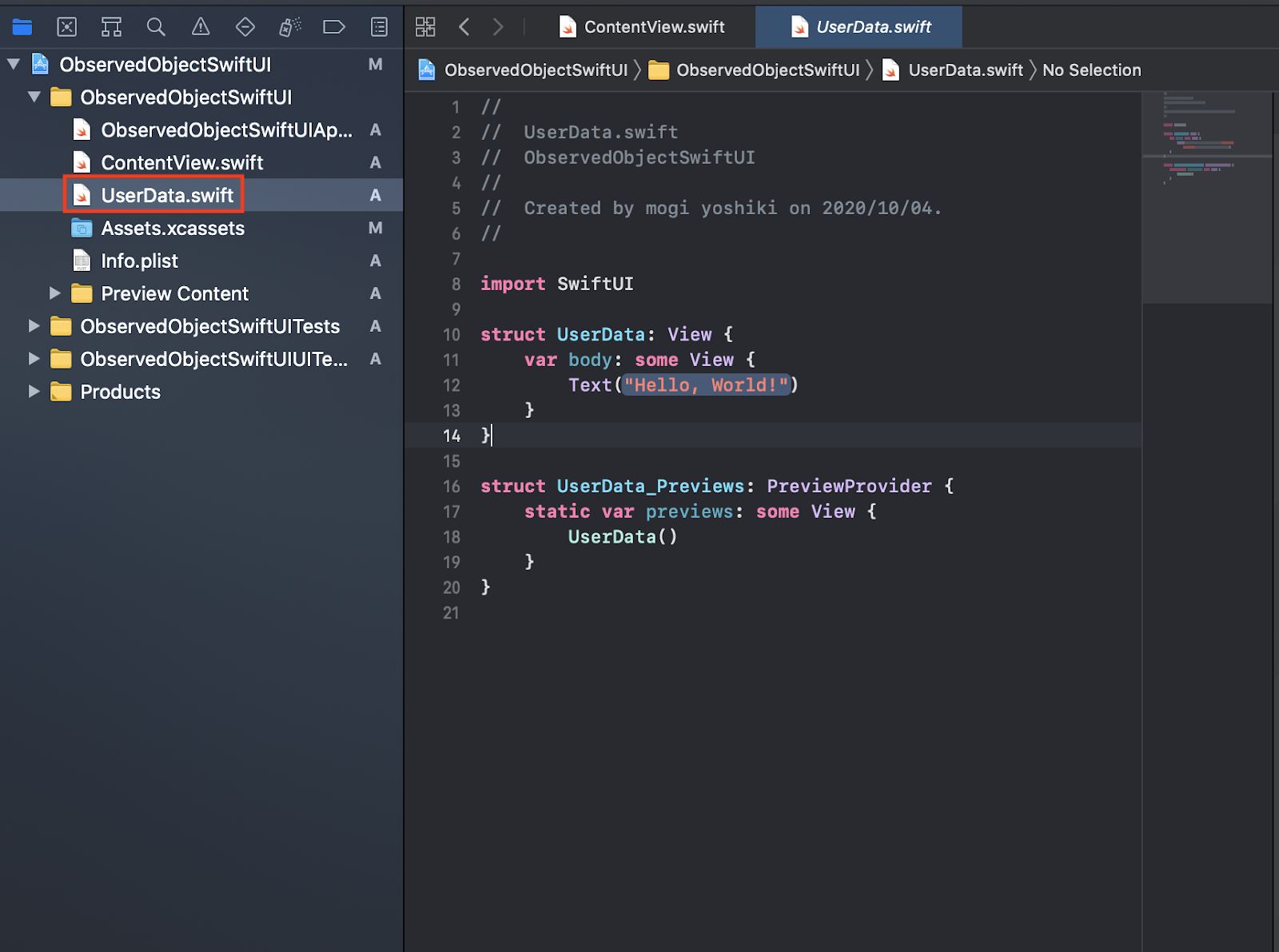The width and height of the screenshot is (1279, 952).
Task: Click Swift file icon of ContentView.swift row
Action: 82,162
